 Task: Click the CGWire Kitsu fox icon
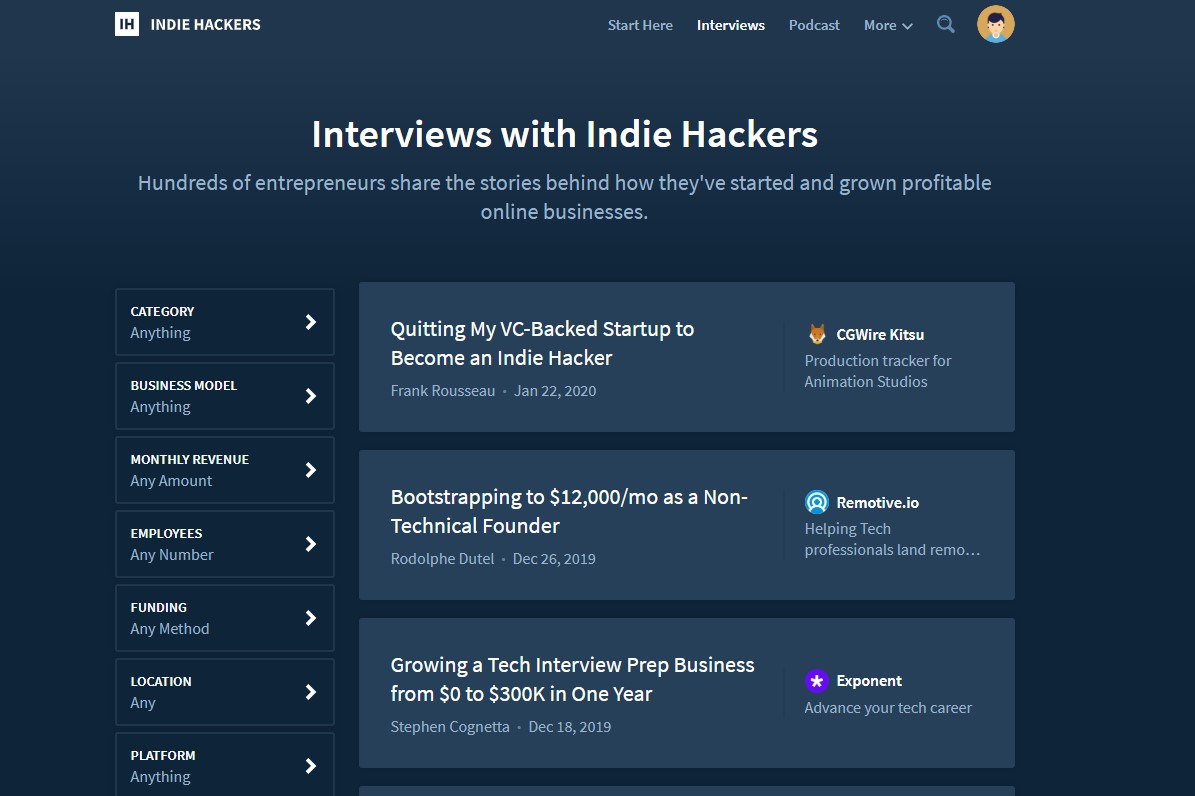(817, 333)
